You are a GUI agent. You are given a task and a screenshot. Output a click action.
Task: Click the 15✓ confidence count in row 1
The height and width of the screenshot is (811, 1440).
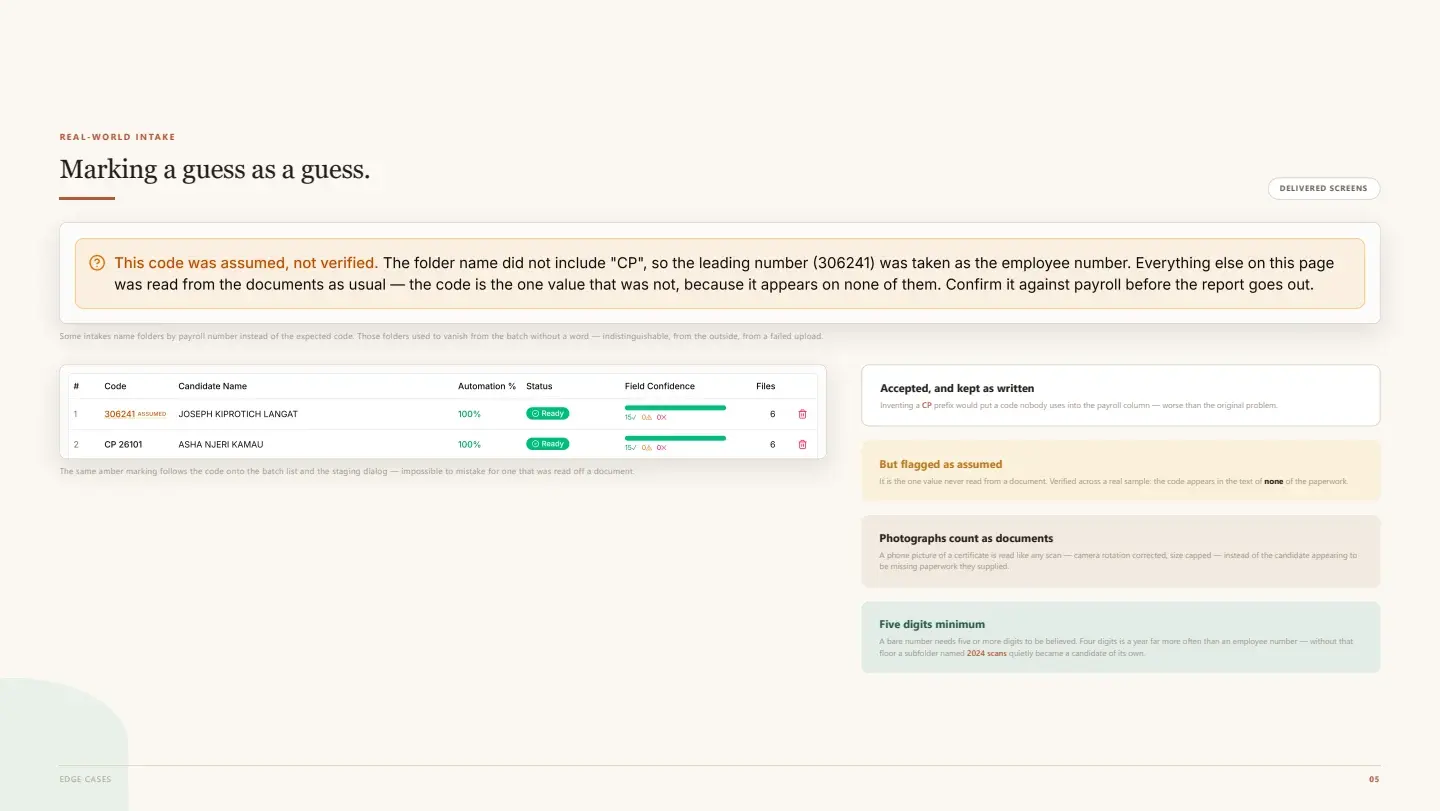(x=630, y=418)
